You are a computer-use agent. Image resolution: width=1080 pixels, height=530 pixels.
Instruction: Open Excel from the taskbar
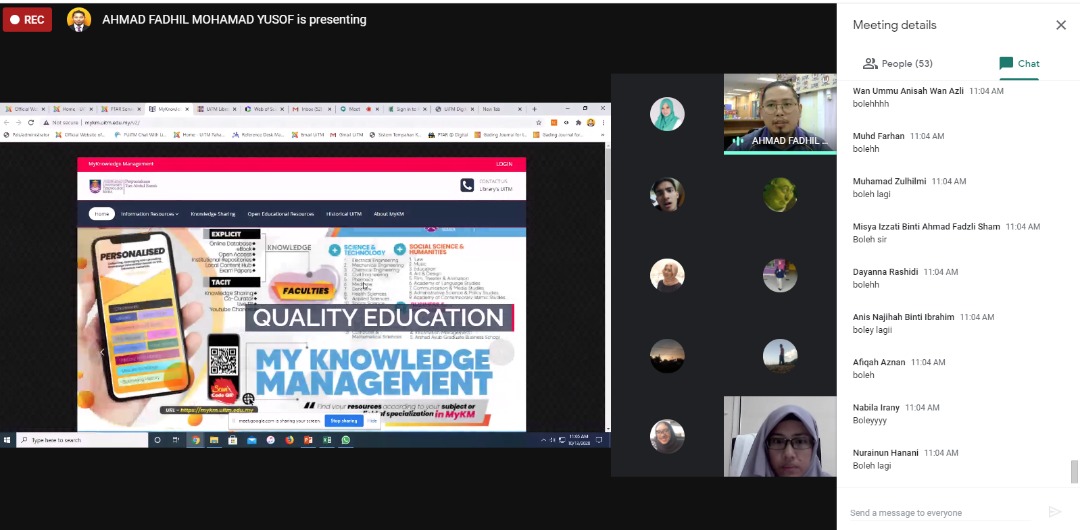pos(326,440)
